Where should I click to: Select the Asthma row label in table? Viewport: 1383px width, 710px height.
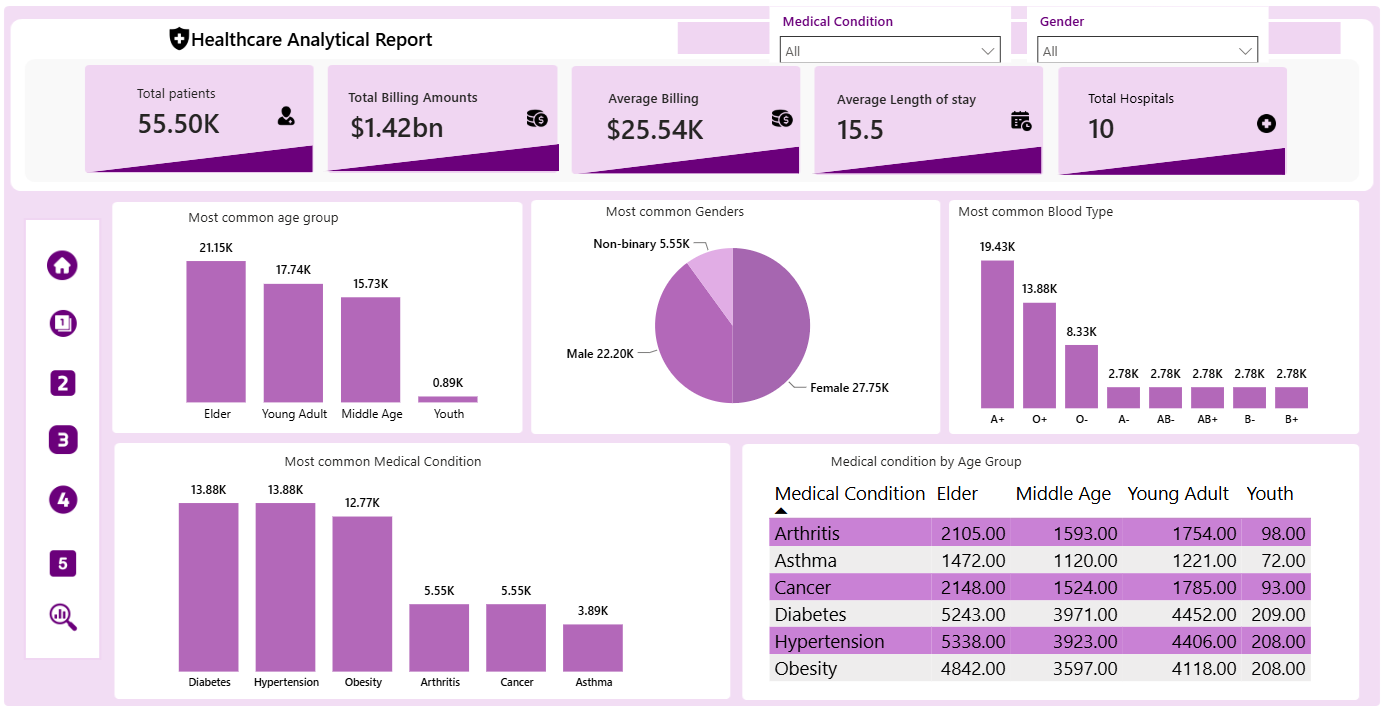806,560
